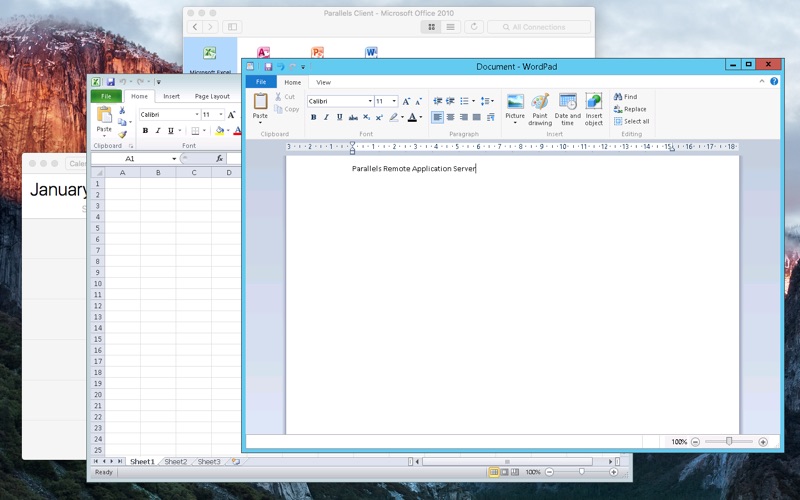Toggle Underline in the WordPad Font group
800x500 pixels.
339,117
